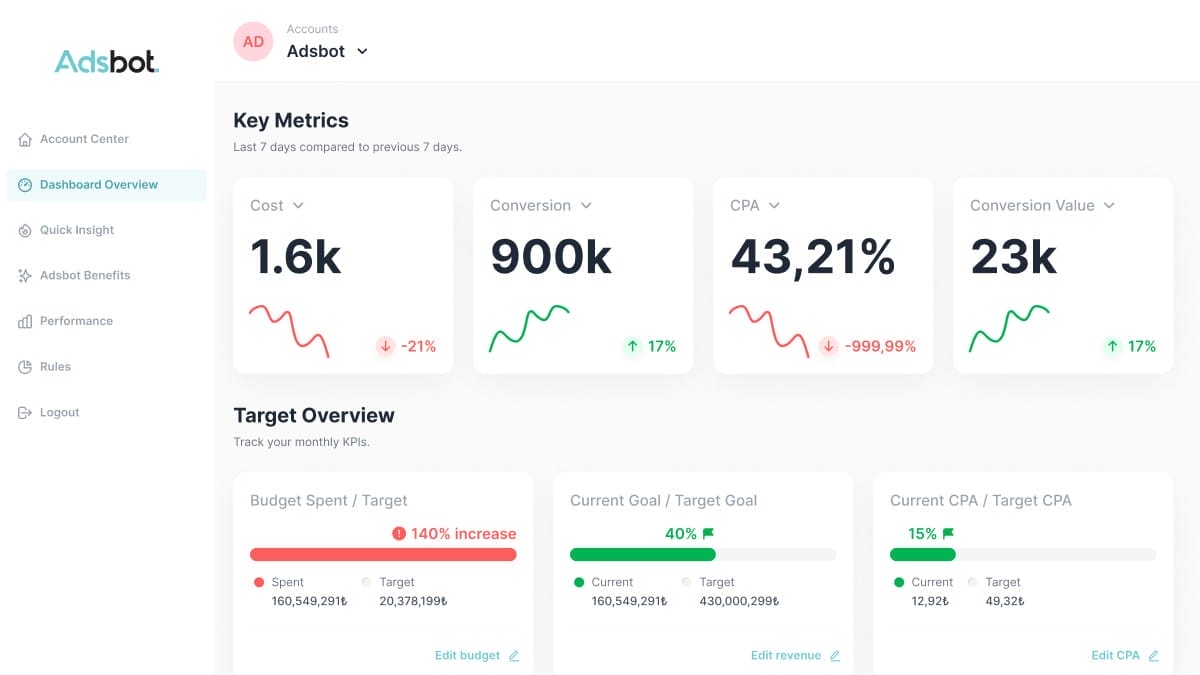Click the pencil icon beside Edit budget
Viewport: 1200px width, 675px height.
click(x=514, y=656)
